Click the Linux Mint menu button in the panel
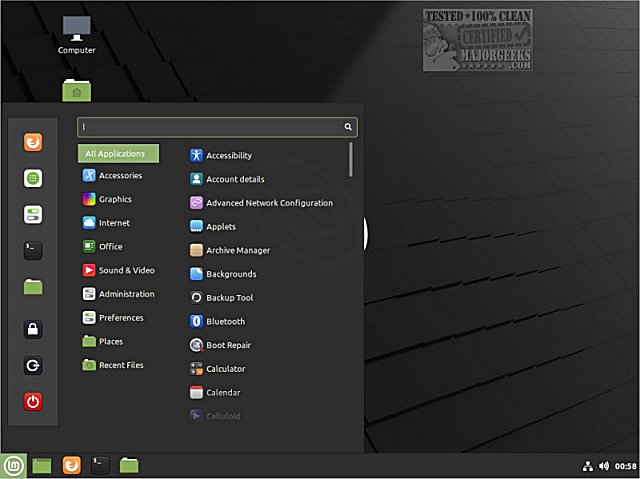 [x=13, y=466]
